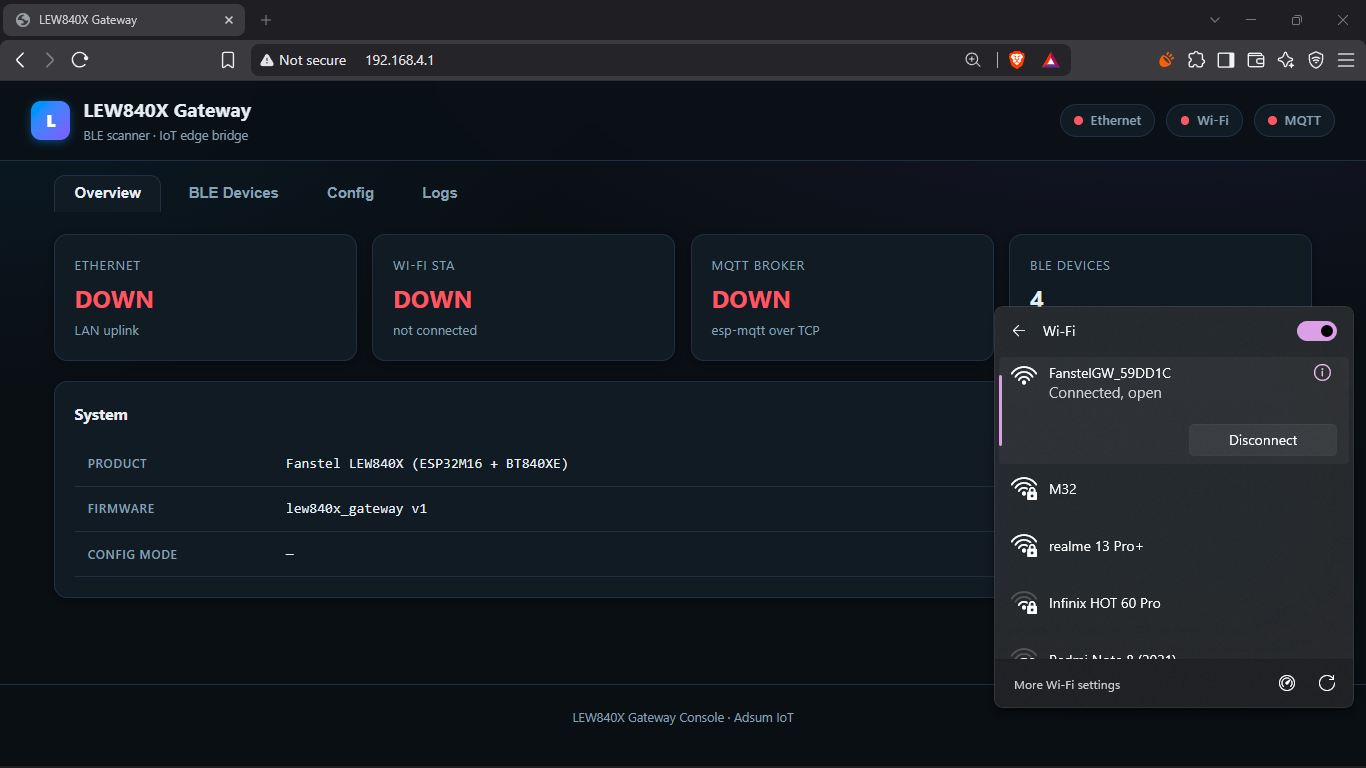1366x768 pixels.
Task: Select the Infinix HOT 60 Pro network
Action: [1174, 603]
